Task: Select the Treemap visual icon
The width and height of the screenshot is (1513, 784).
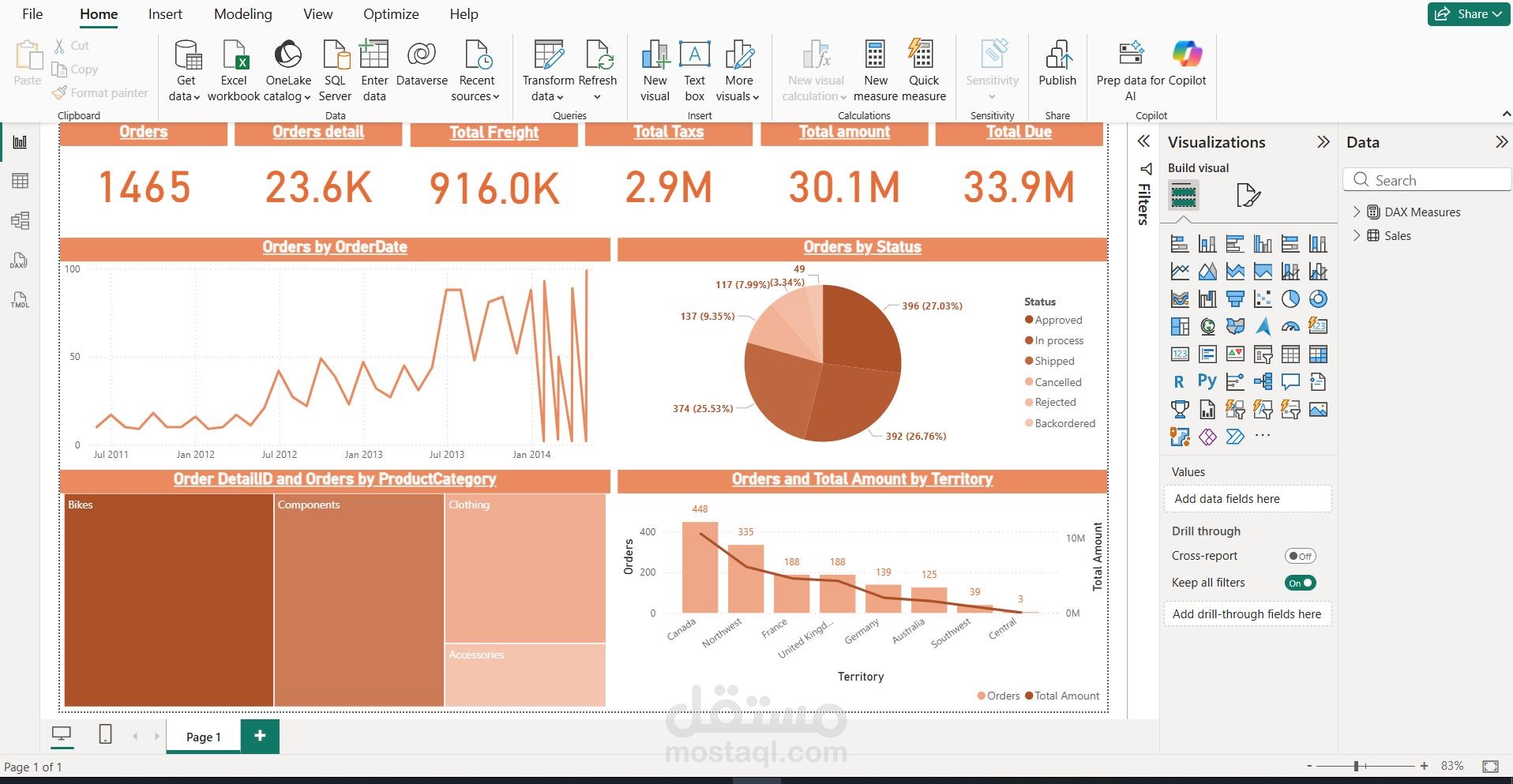Action: click(x=1180, y=326)
